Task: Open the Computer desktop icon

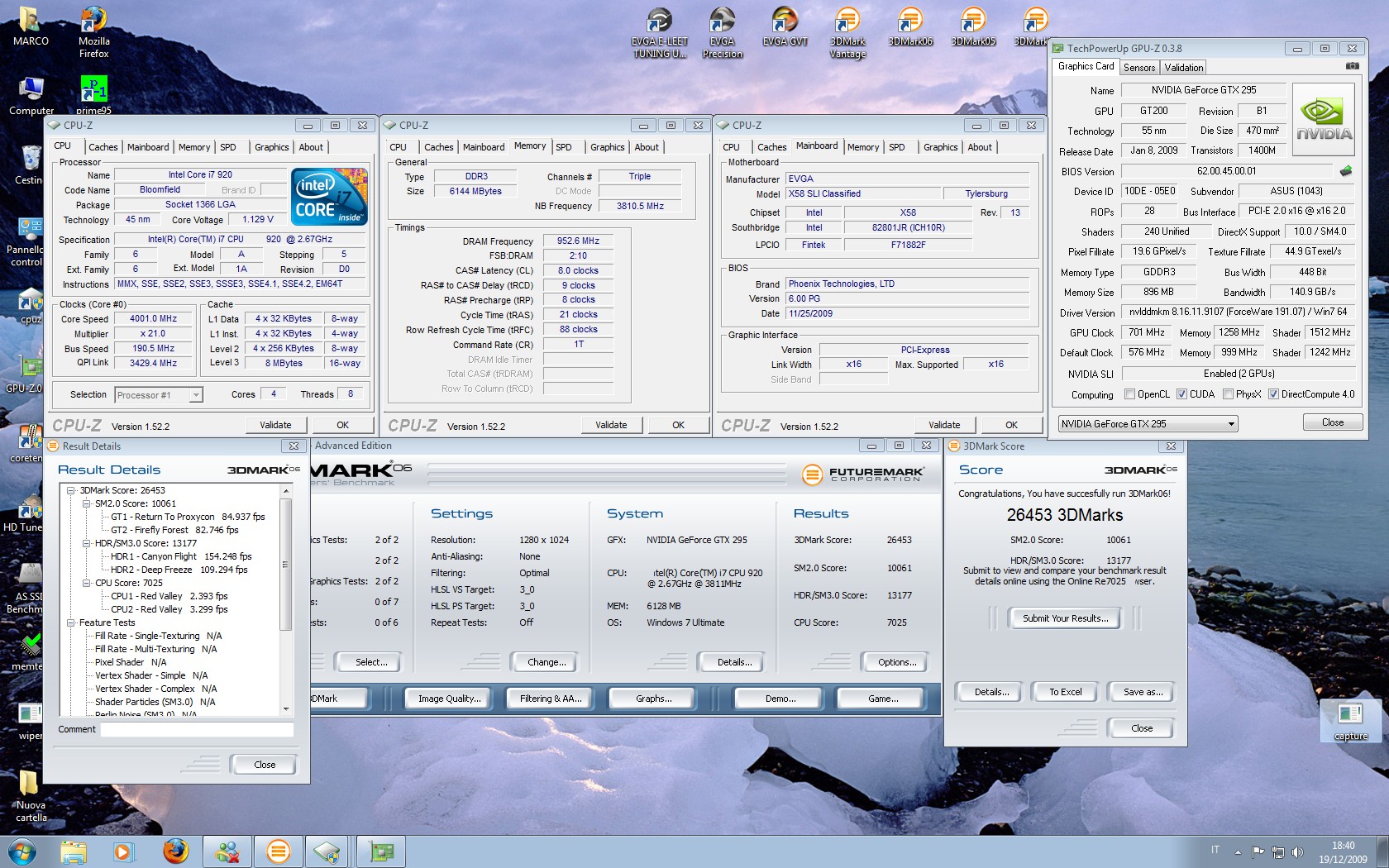Action: click(x=31, y=95)
